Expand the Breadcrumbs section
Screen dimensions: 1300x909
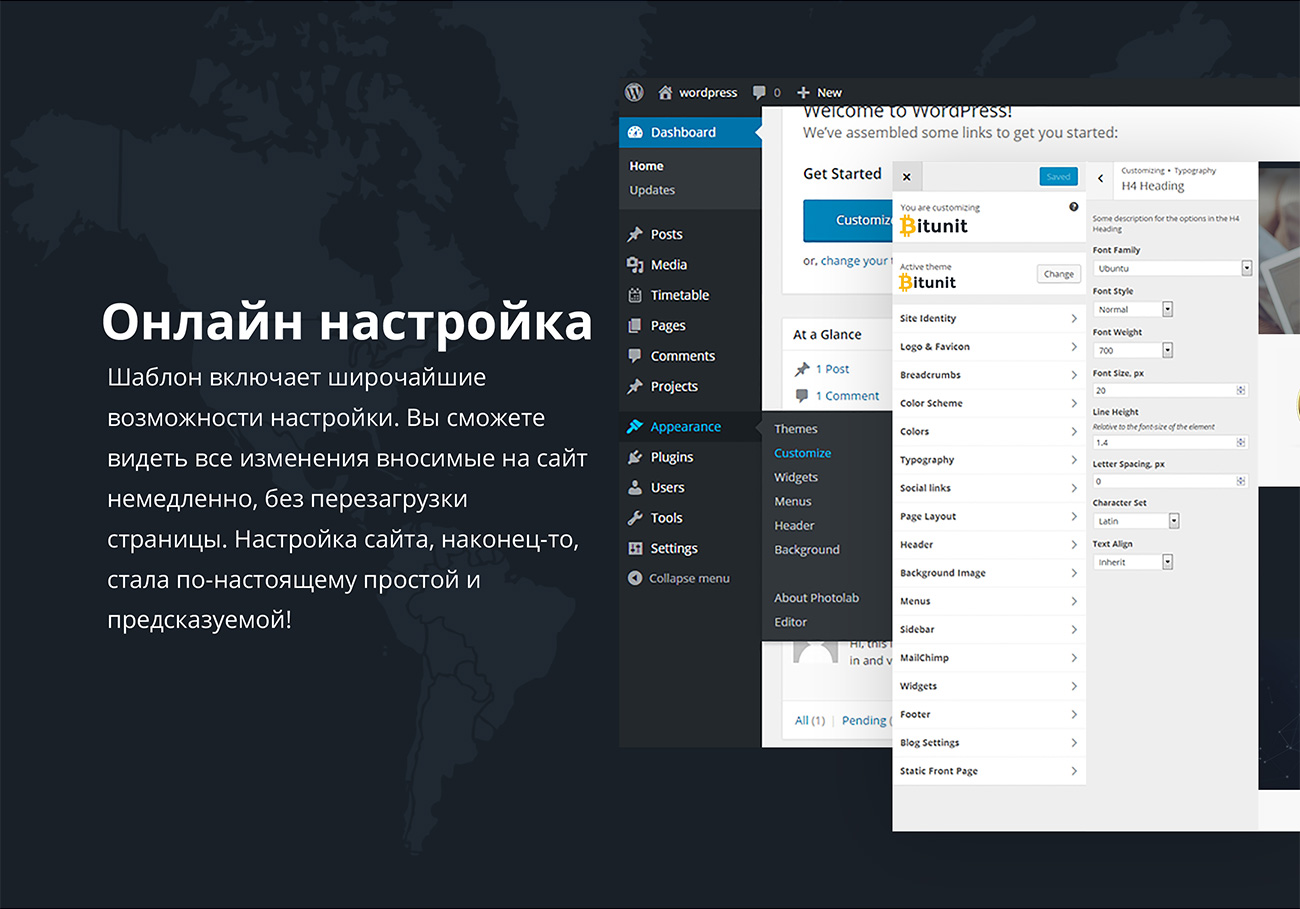(x=989, y=375)
